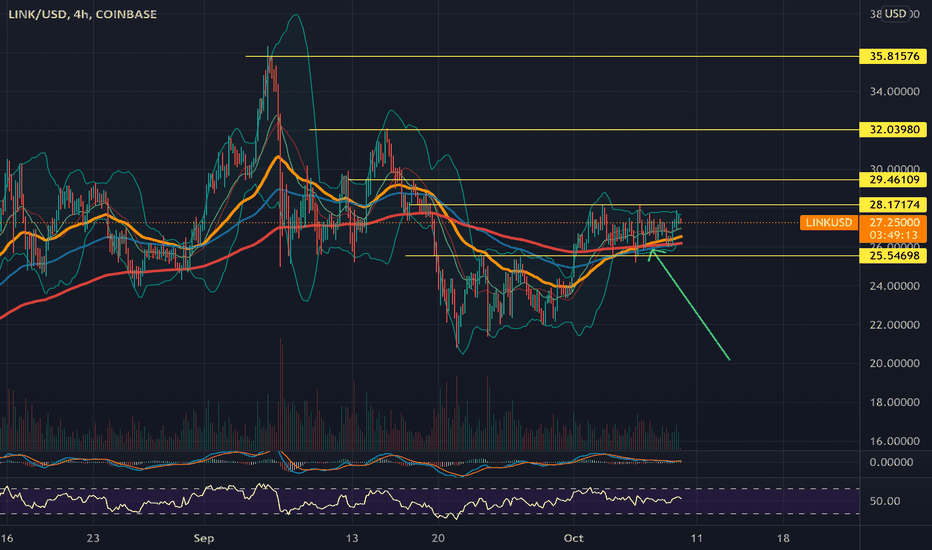
Task: Click the MACD axis value 0.00000
Action: (891, 462)
